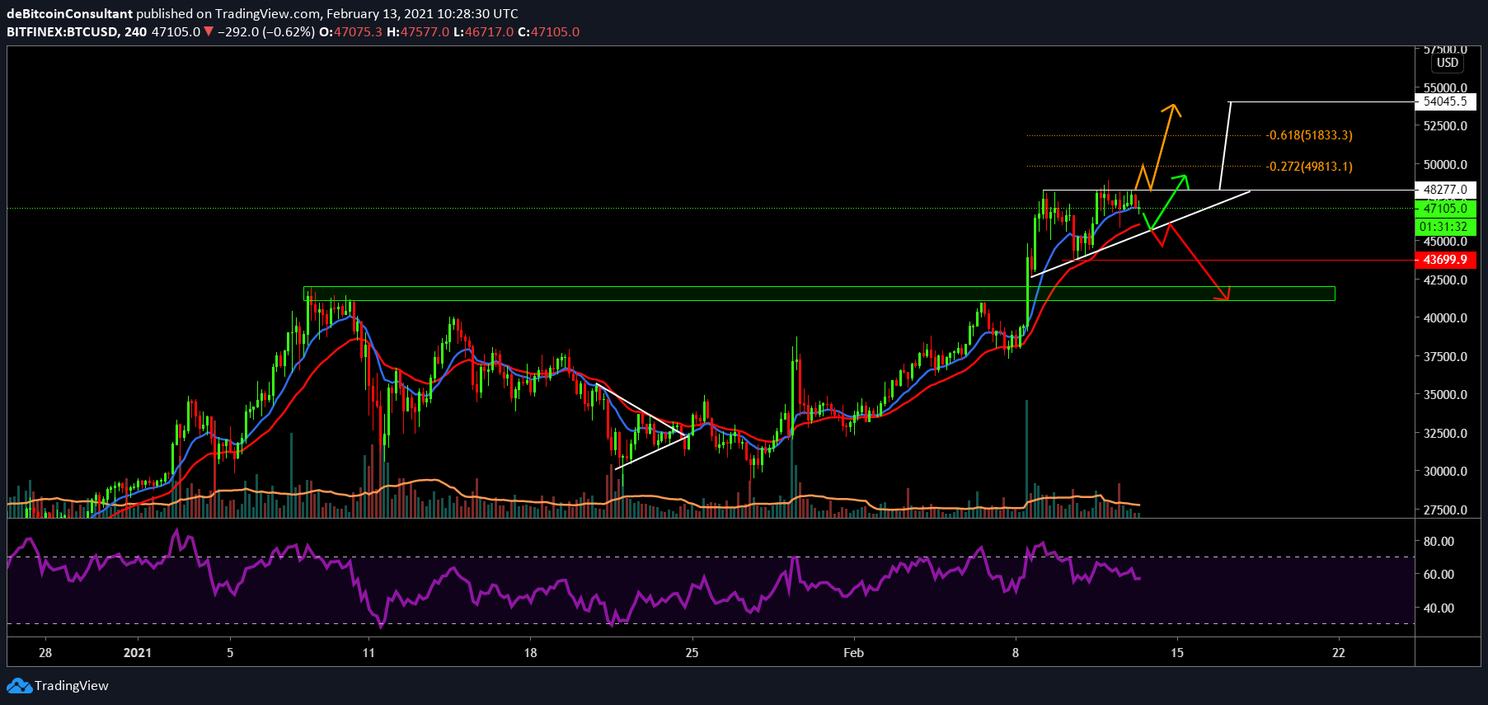This screenshot has height=705, width=1488.
Task: Click the 15 date on time axis
Action: pos(1177,652)
